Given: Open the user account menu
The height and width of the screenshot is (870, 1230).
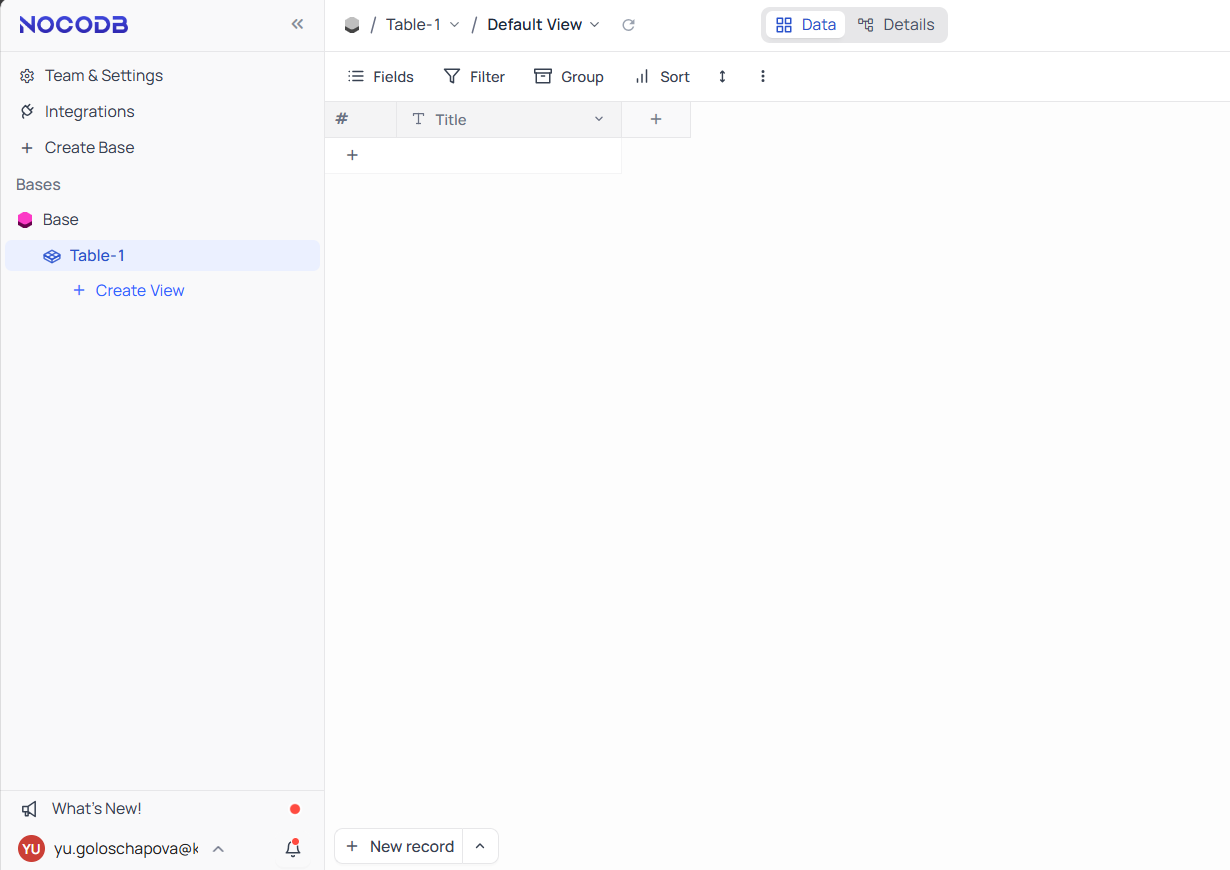Looking at the screenshot, I should point(120,849).
